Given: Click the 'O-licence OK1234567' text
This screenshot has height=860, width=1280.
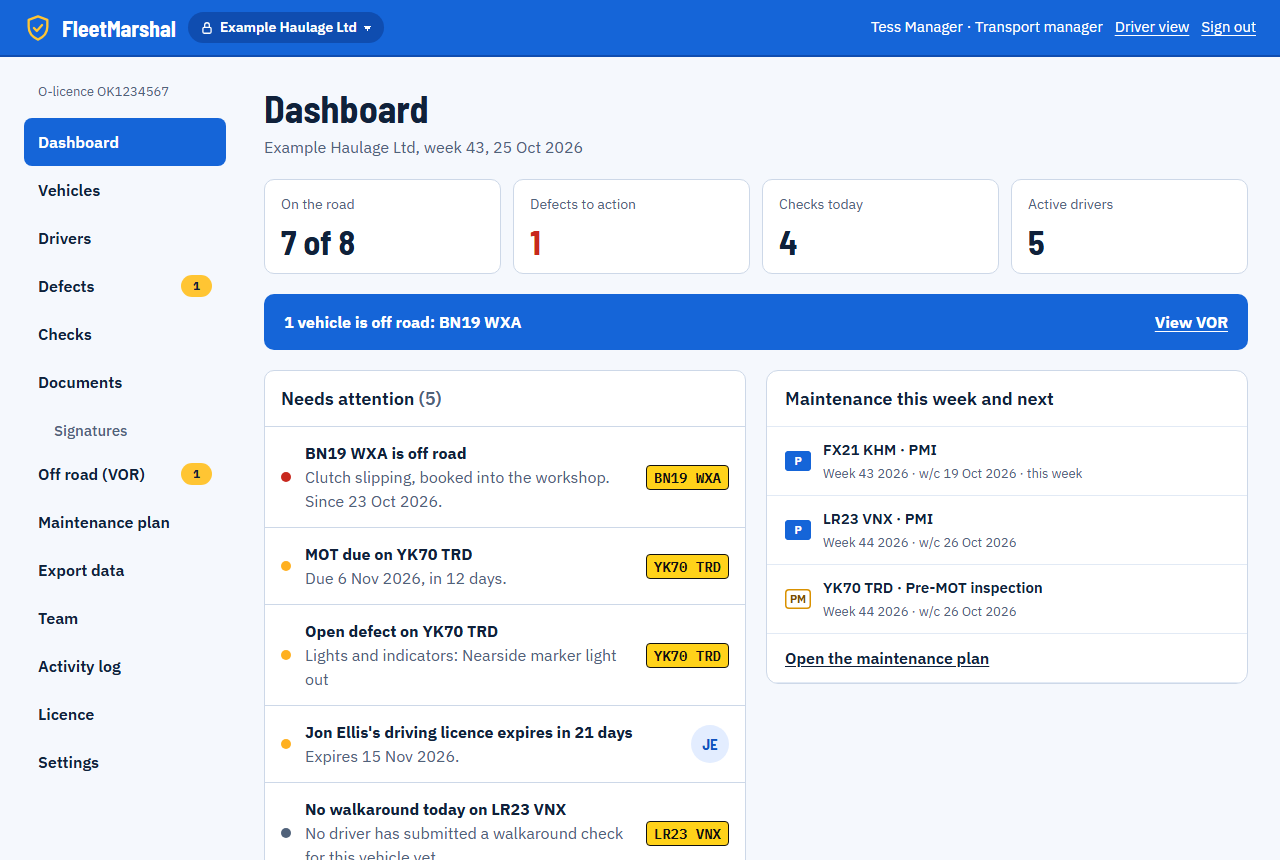Looking at the screenshot, I should pyautogui.click(x=103, y=91).
